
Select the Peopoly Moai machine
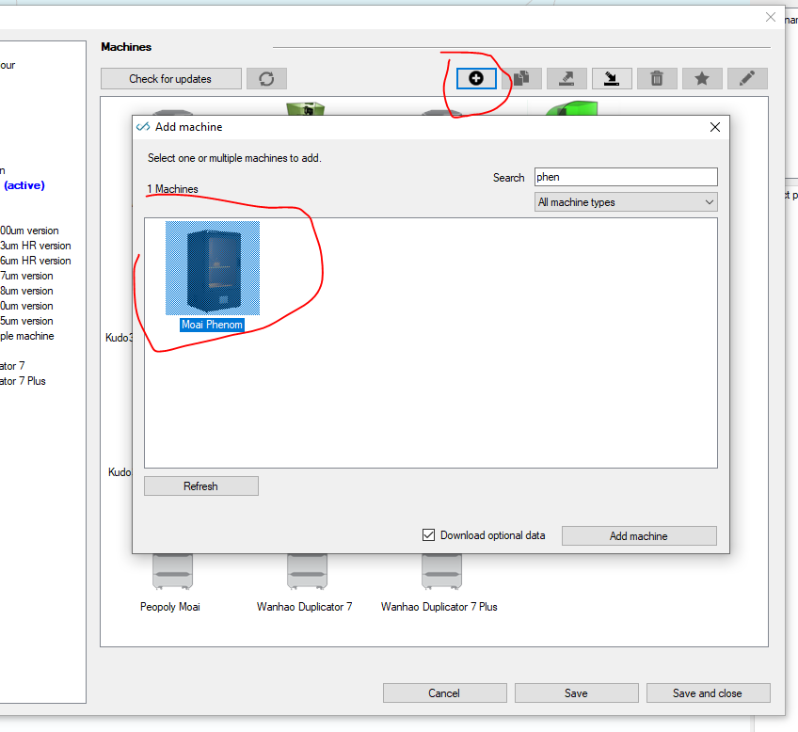(x=171, y=583)
